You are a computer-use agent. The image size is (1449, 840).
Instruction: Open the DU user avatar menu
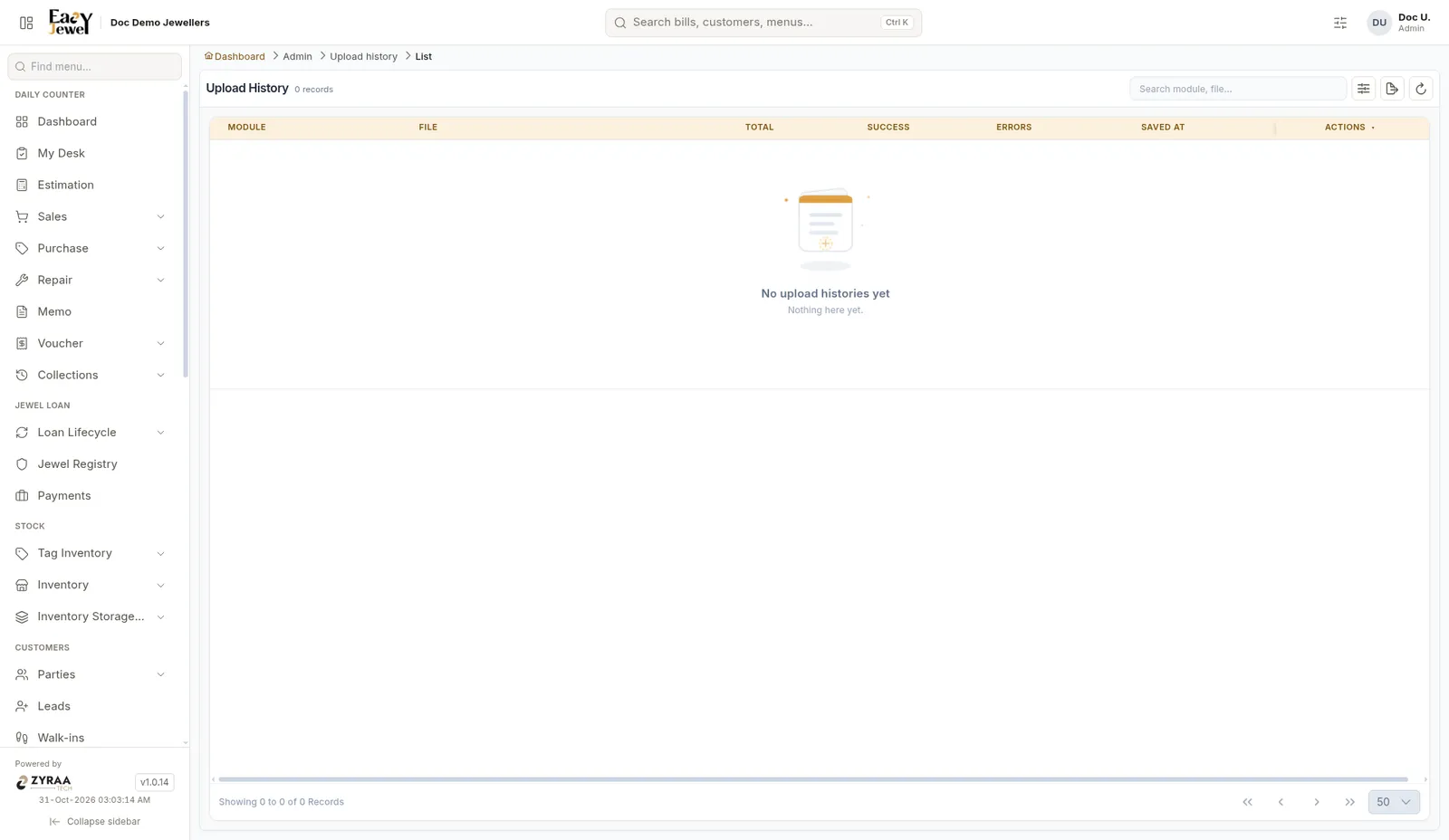(x=1379, y=23)
